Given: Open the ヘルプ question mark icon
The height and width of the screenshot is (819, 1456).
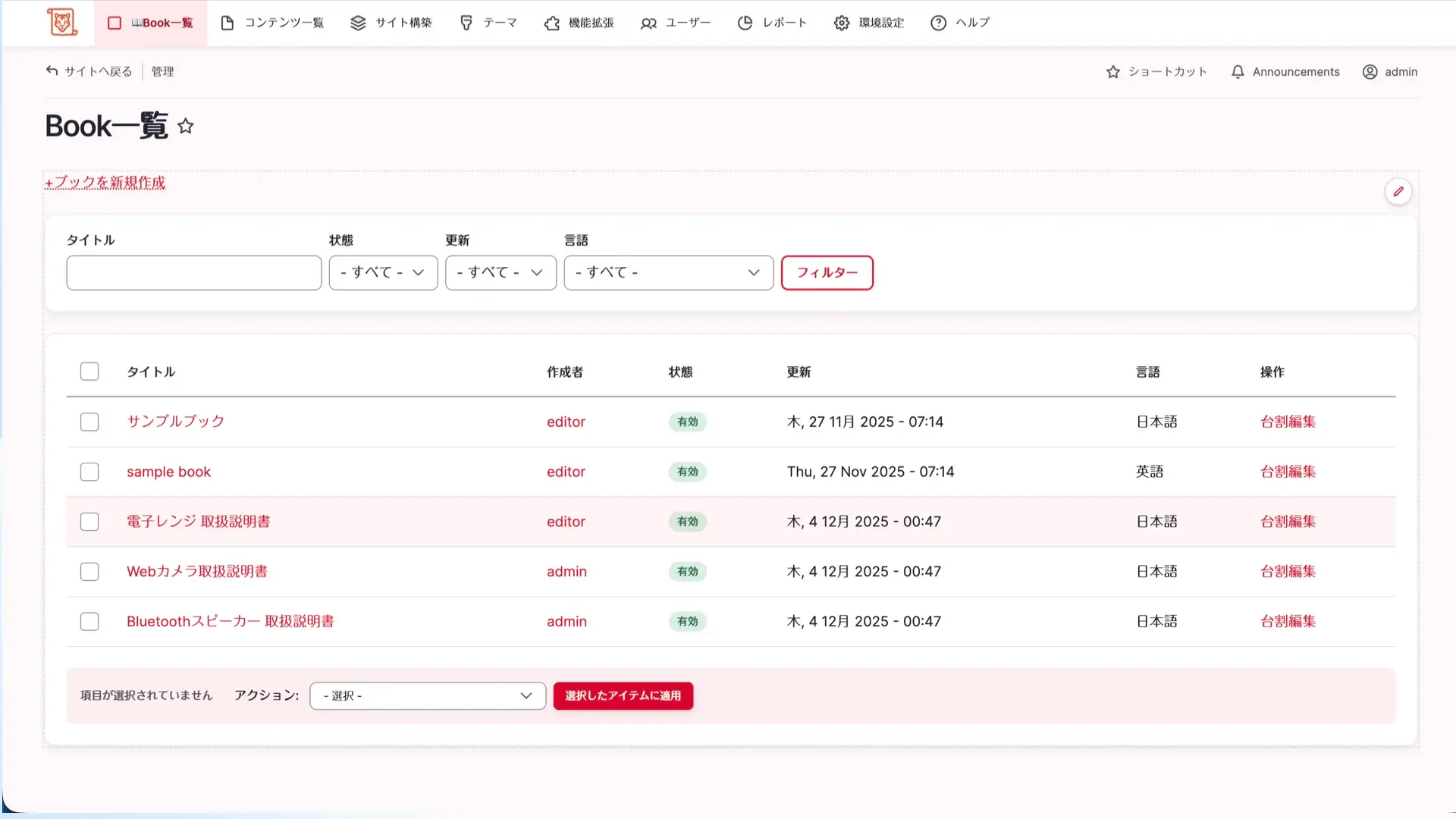Looking at the screenshot, I should click(x=938, y=23).
